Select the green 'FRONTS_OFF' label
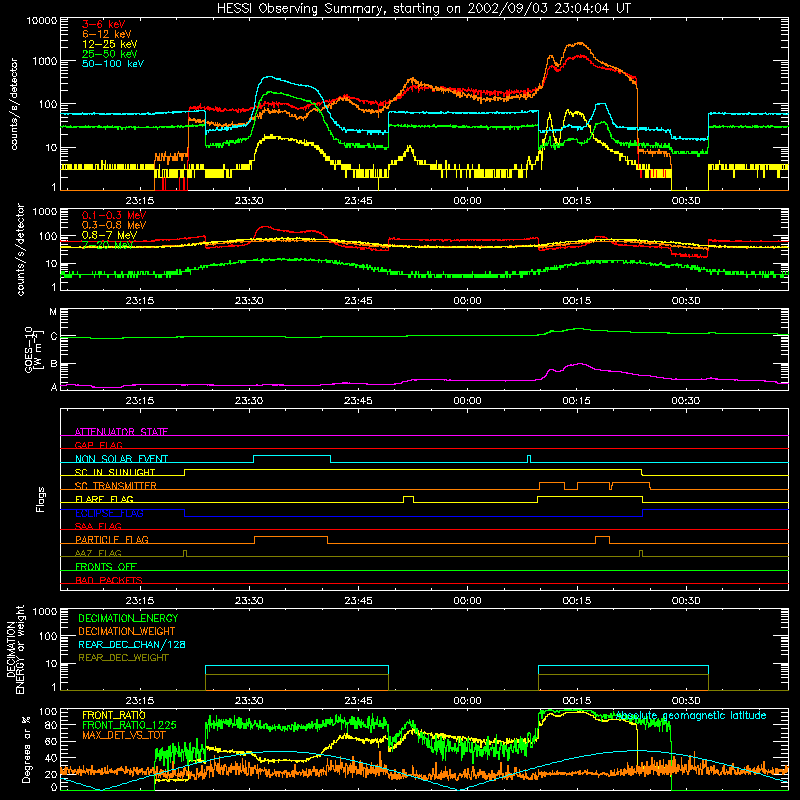Image resolution: width=800 pixels, height=800 pixels. (106, 567)
